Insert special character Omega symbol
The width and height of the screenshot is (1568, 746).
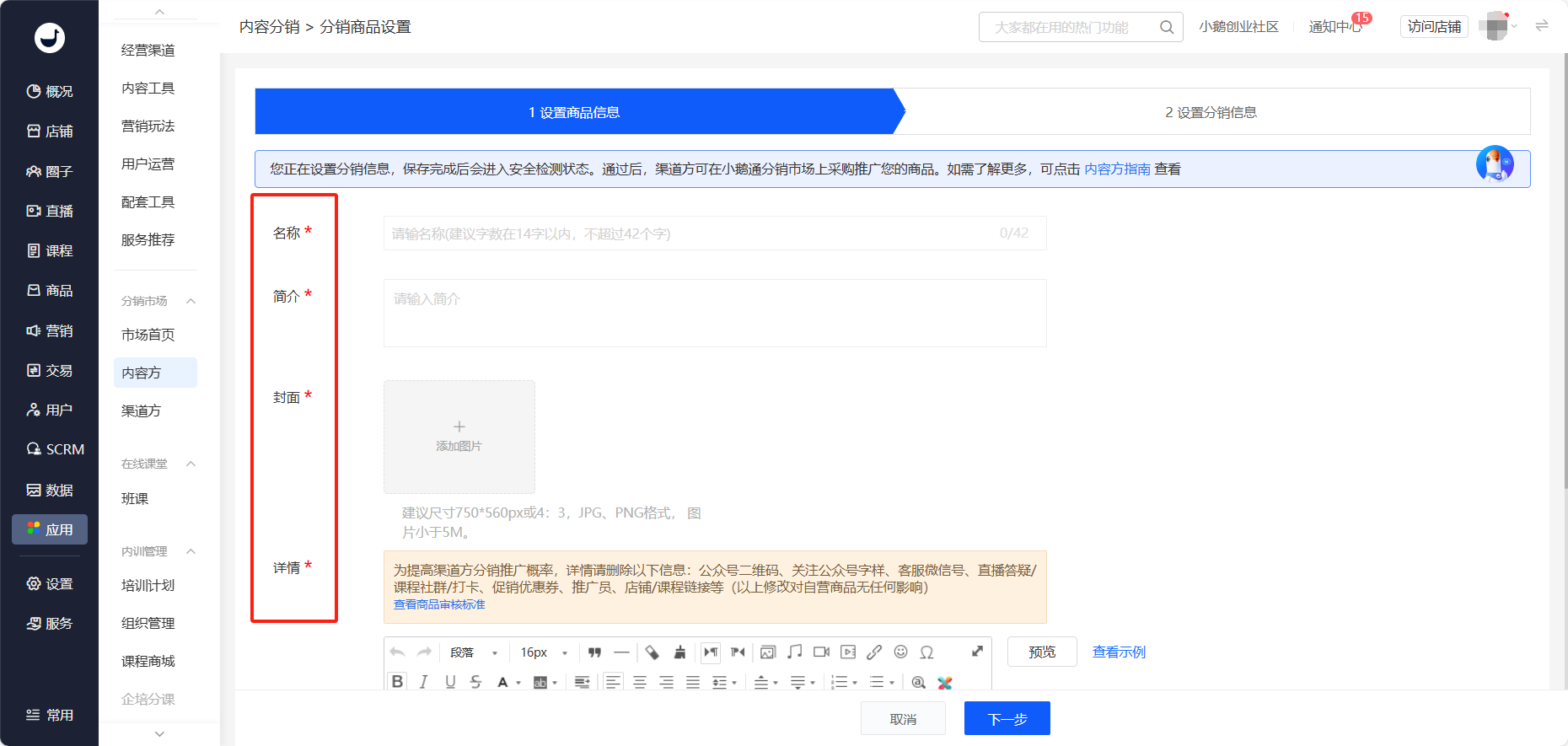coord(926,652)
